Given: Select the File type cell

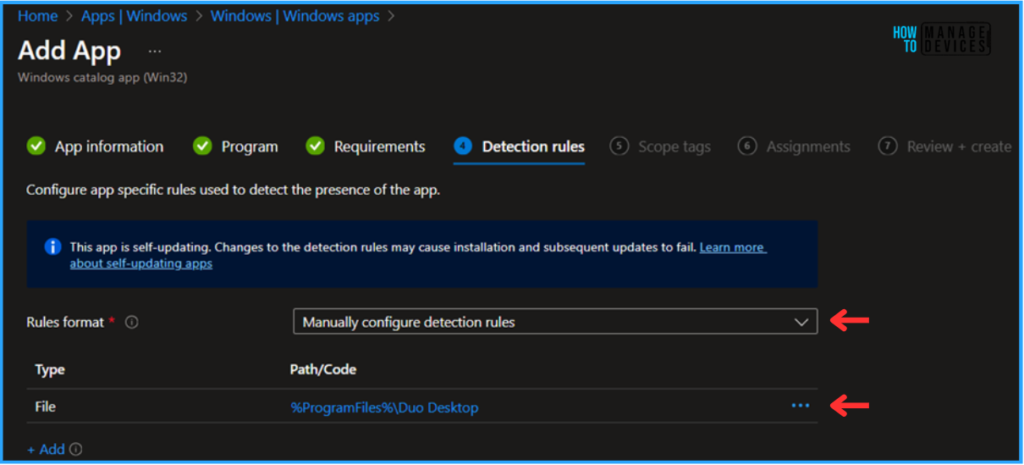Looking at the screenshot, I should pyautogui.click(x=45, y=407).
